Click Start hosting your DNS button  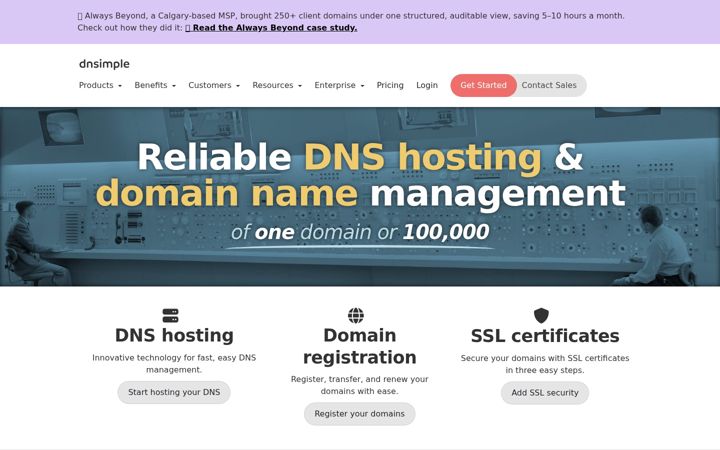[174, 392]
